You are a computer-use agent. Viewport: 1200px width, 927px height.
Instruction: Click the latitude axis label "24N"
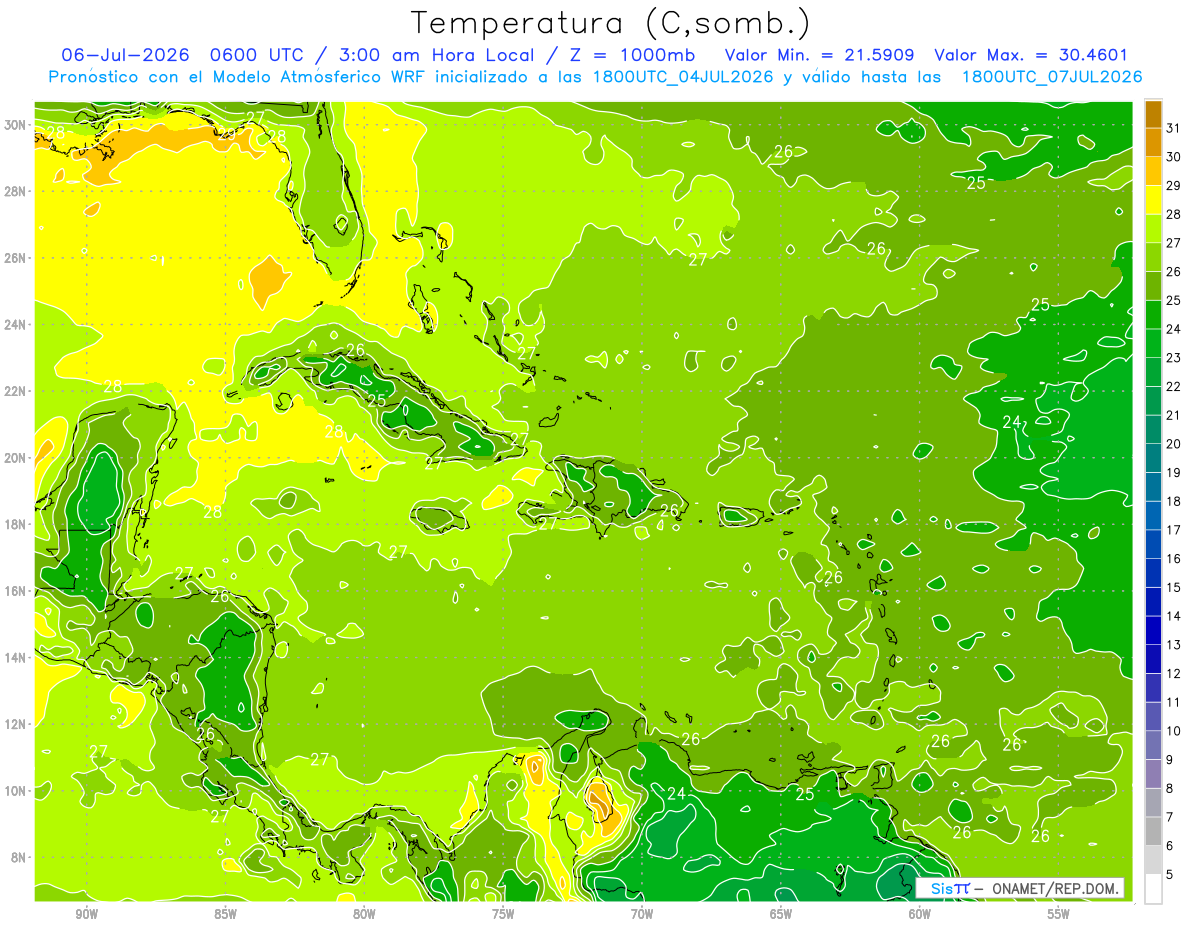pos(16,325)
